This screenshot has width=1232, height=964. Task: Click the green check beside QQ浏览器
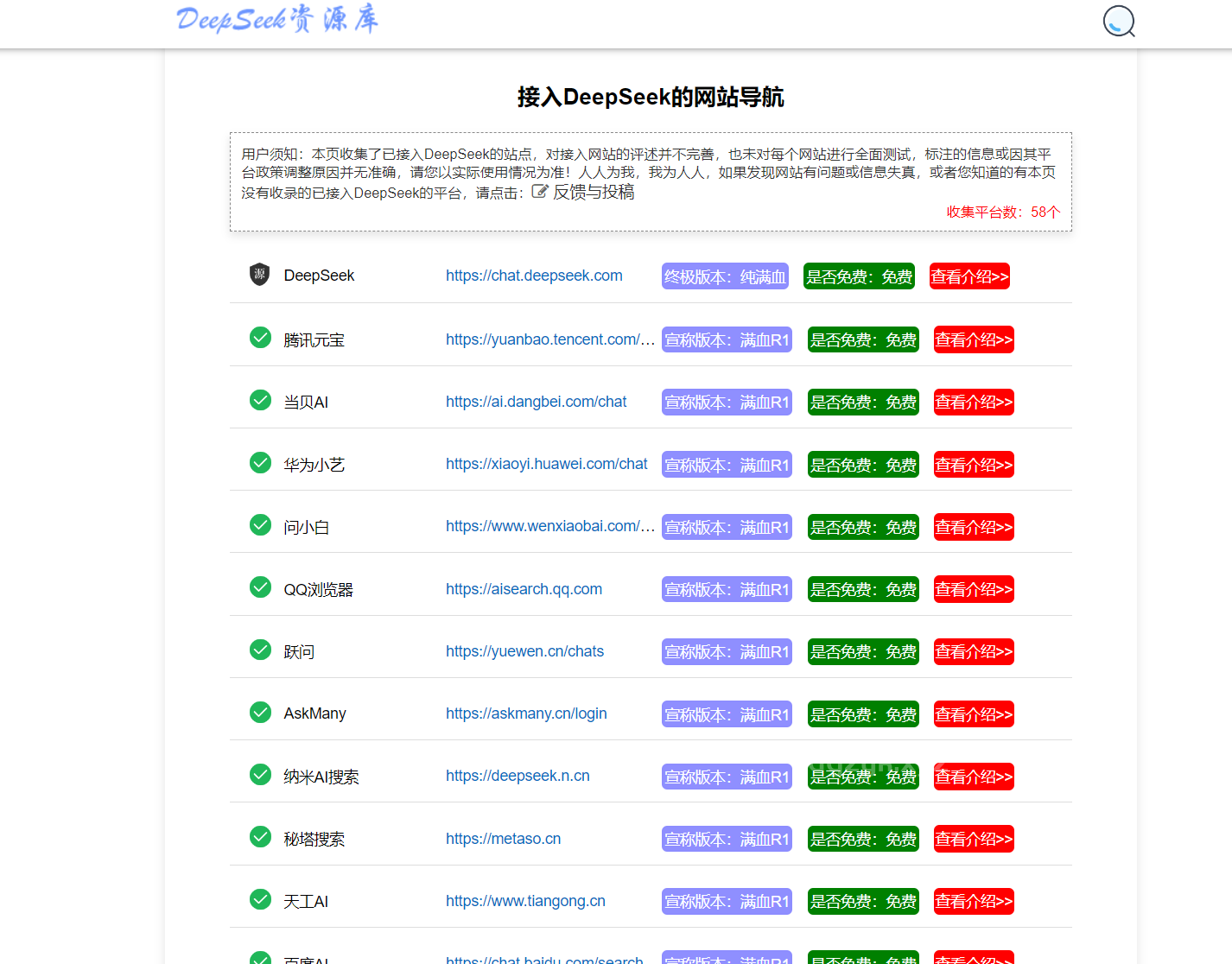pyautogui.click(x=260, y=587)
